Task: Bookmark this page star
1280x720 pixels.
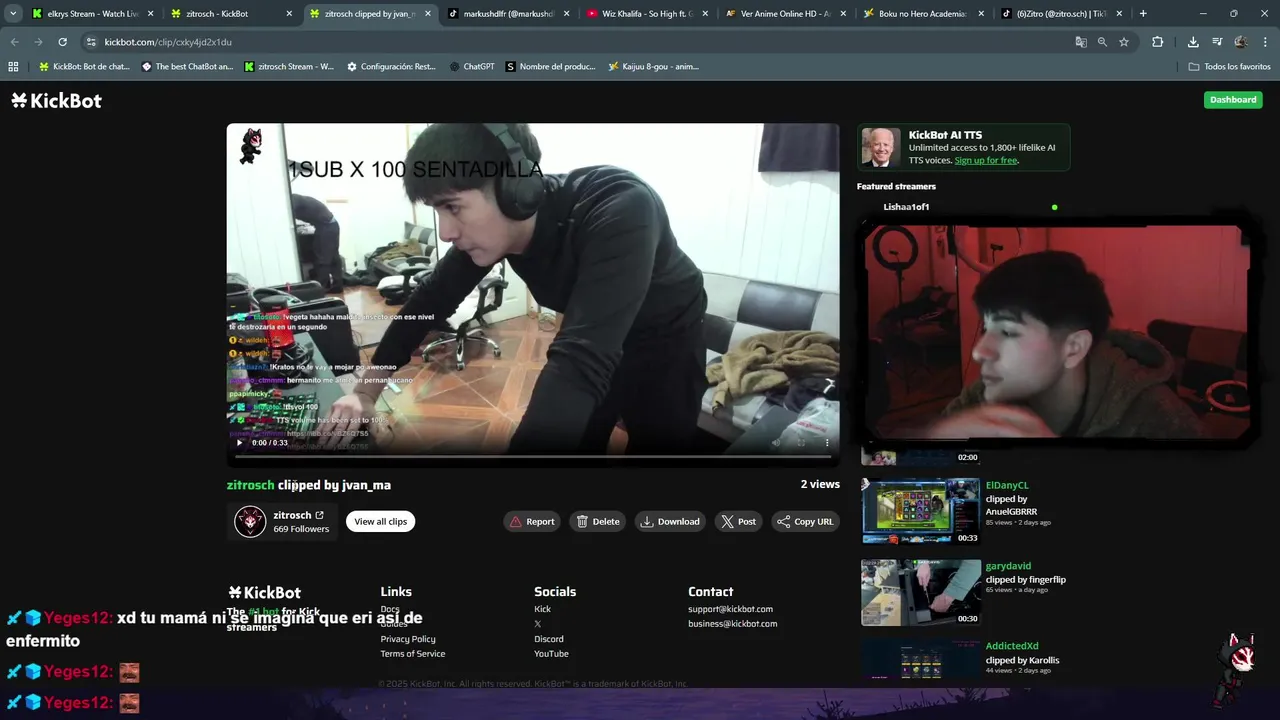Action: coord(1124,42)
